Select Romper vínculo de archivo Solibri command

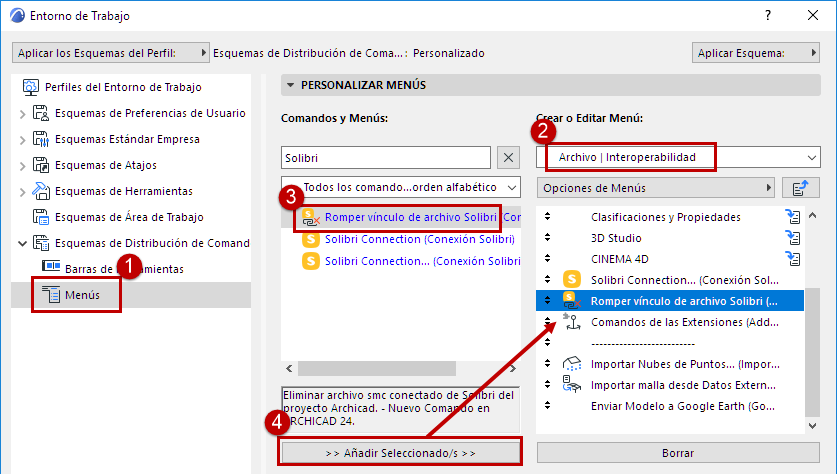pos(401,217)
